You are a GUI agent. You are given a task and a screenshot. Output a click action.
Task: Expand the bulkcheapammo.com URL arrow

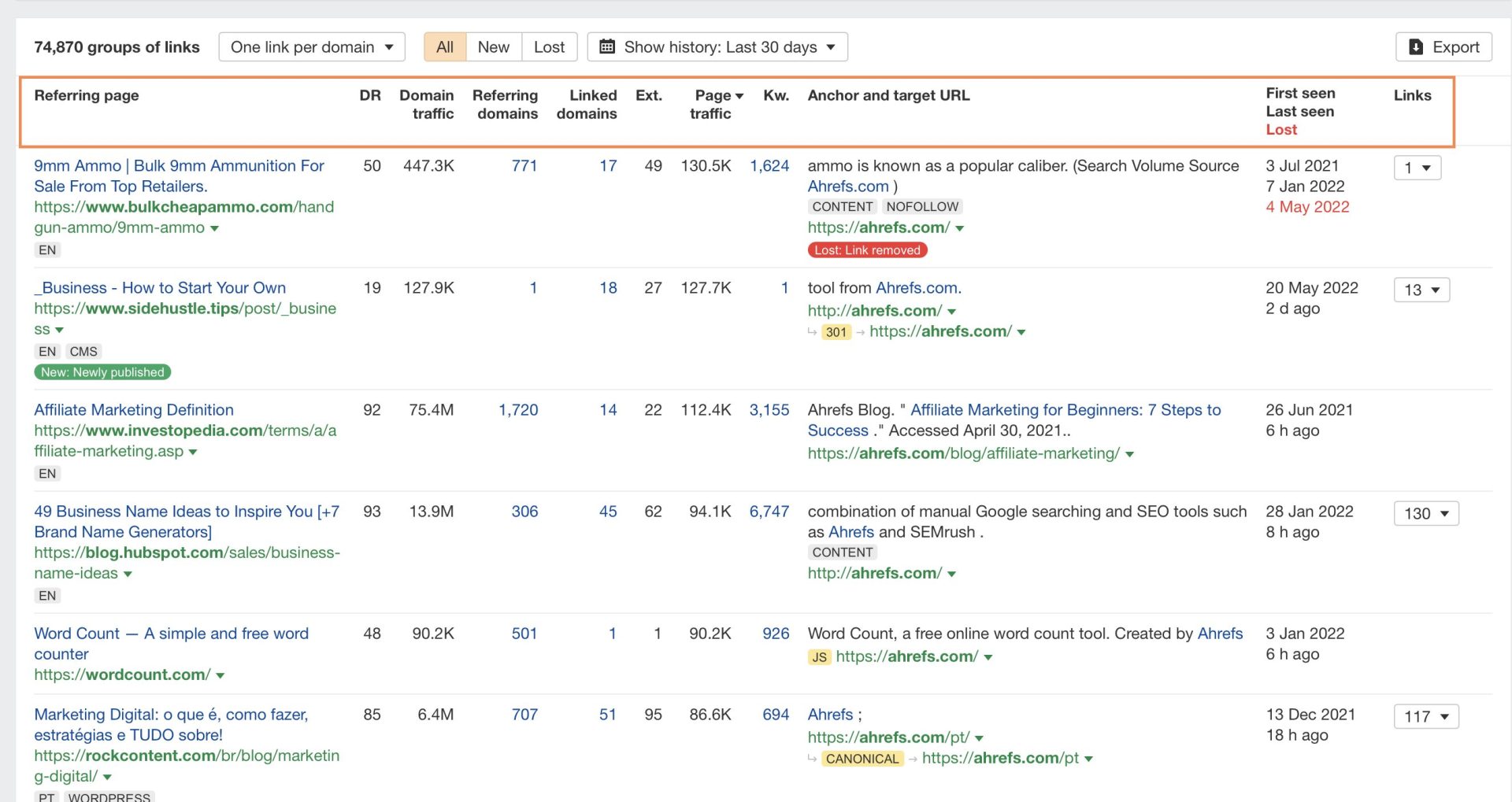point(214,228)
